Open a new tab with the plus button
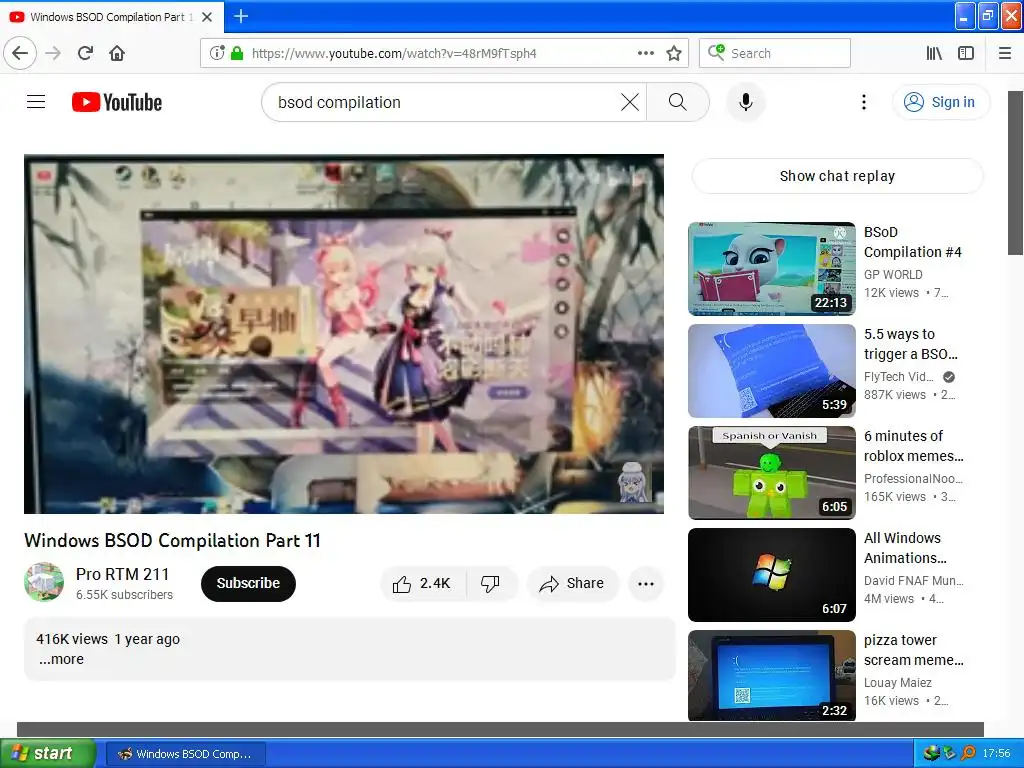 241,16
